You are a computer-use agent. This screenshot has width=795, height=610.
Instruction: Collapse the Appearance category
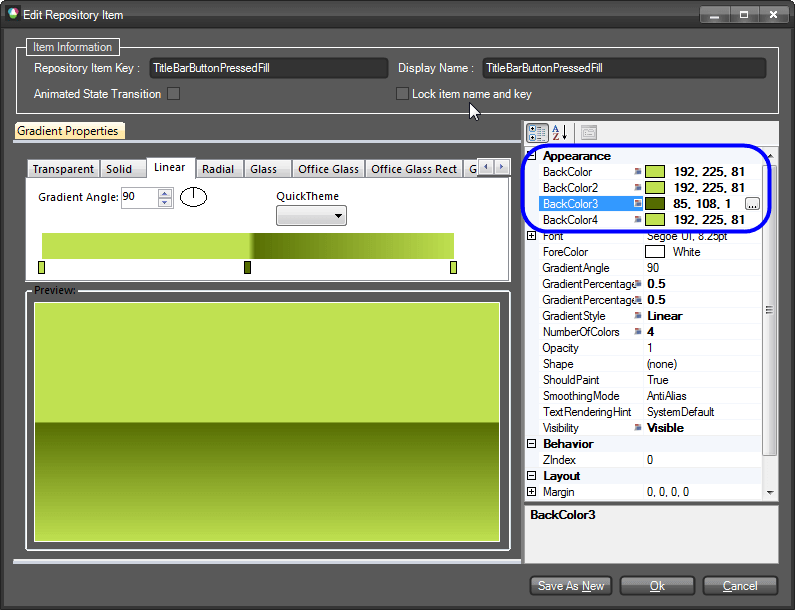click(531, 156)
